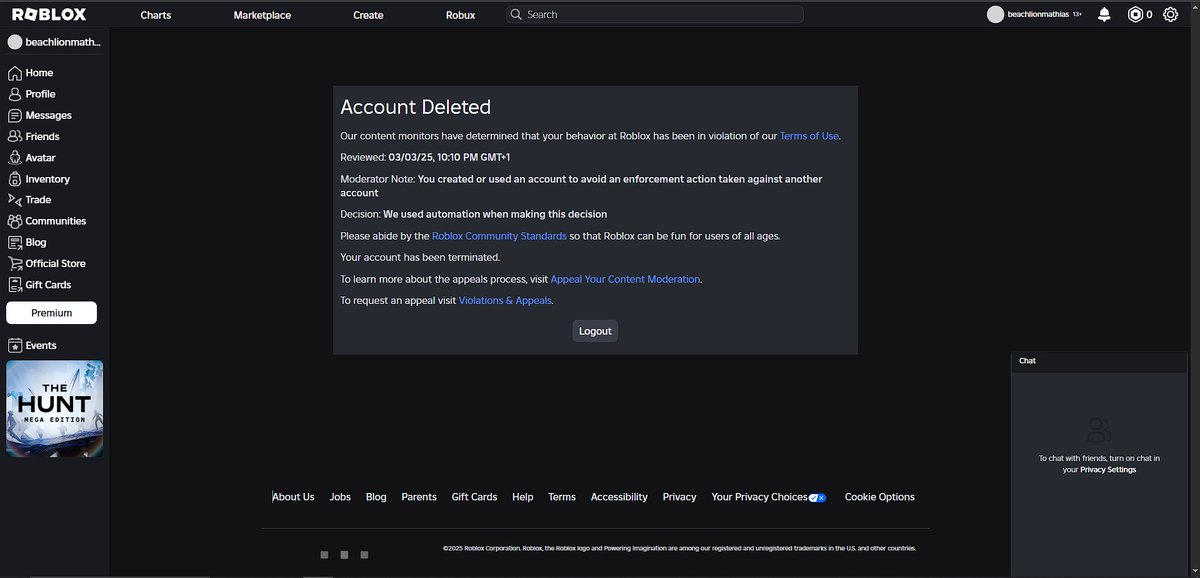Open the Accessibility footer link
This screenshot has width=1200, height=578.
click(619, 497)
